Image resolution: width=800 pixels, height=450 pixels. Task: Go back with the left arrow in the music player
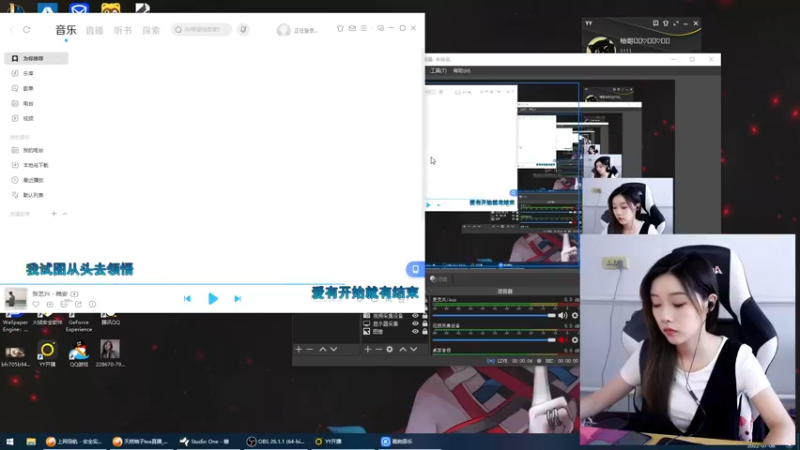click(x=12, y=30)
